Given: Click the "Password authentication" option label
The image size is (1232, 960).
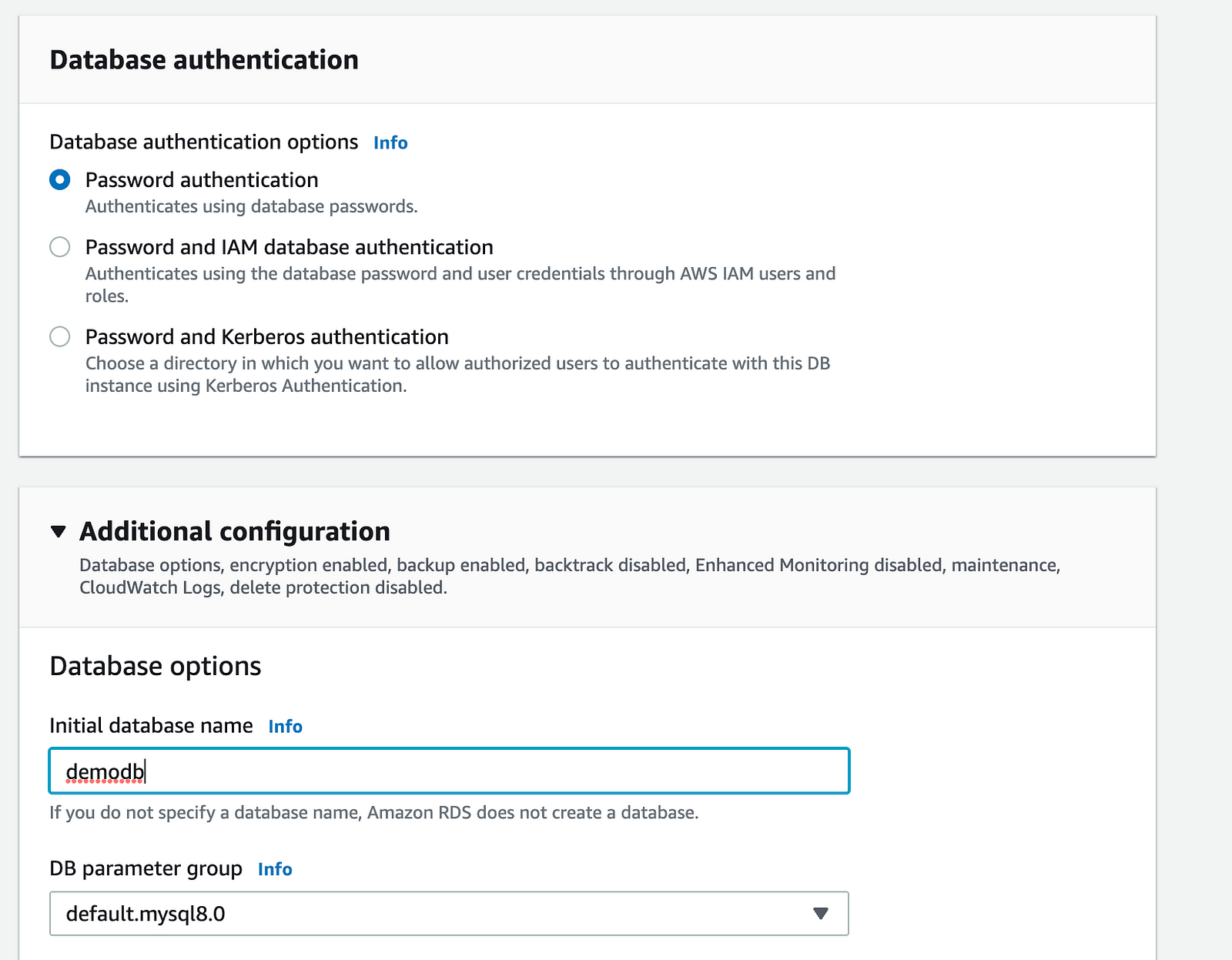Looking at the screenshot, I should coord(202,180).
